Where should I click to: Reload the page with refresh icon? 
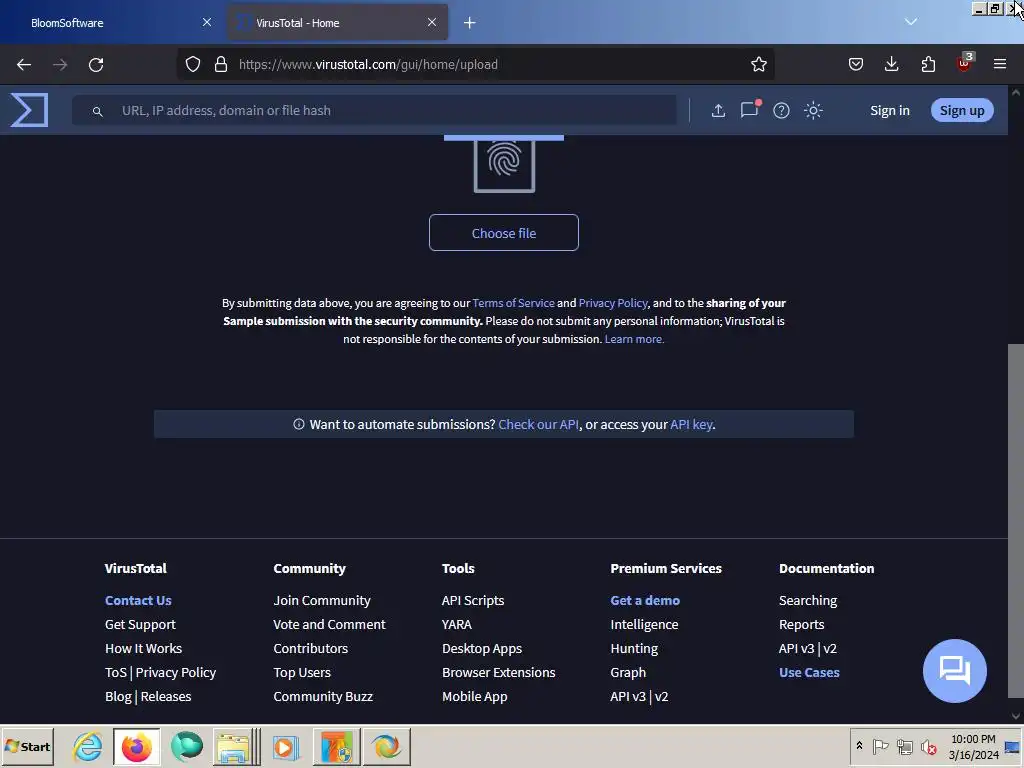tap(96, 65)
